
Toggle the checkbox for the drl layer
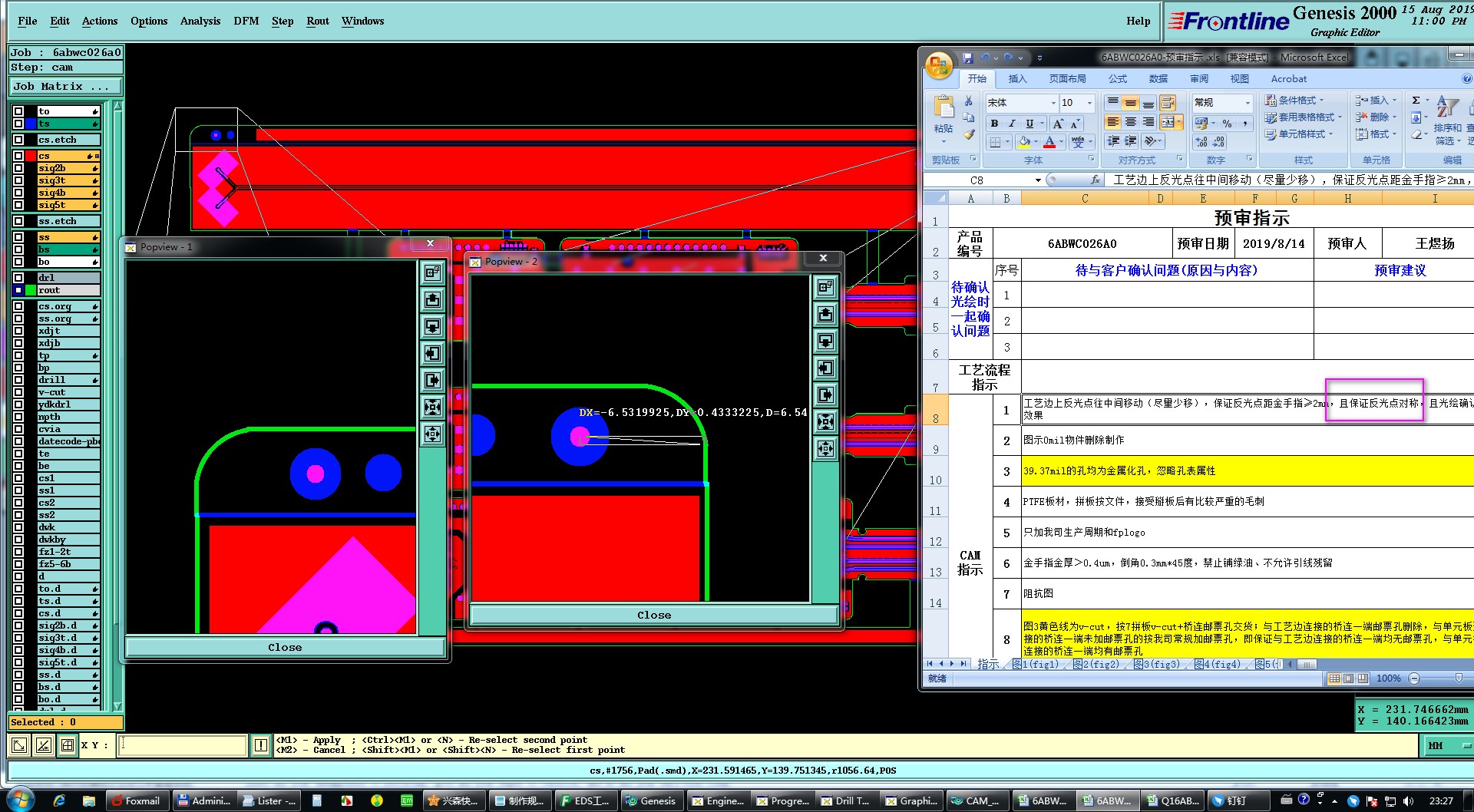tap(18, 278)
